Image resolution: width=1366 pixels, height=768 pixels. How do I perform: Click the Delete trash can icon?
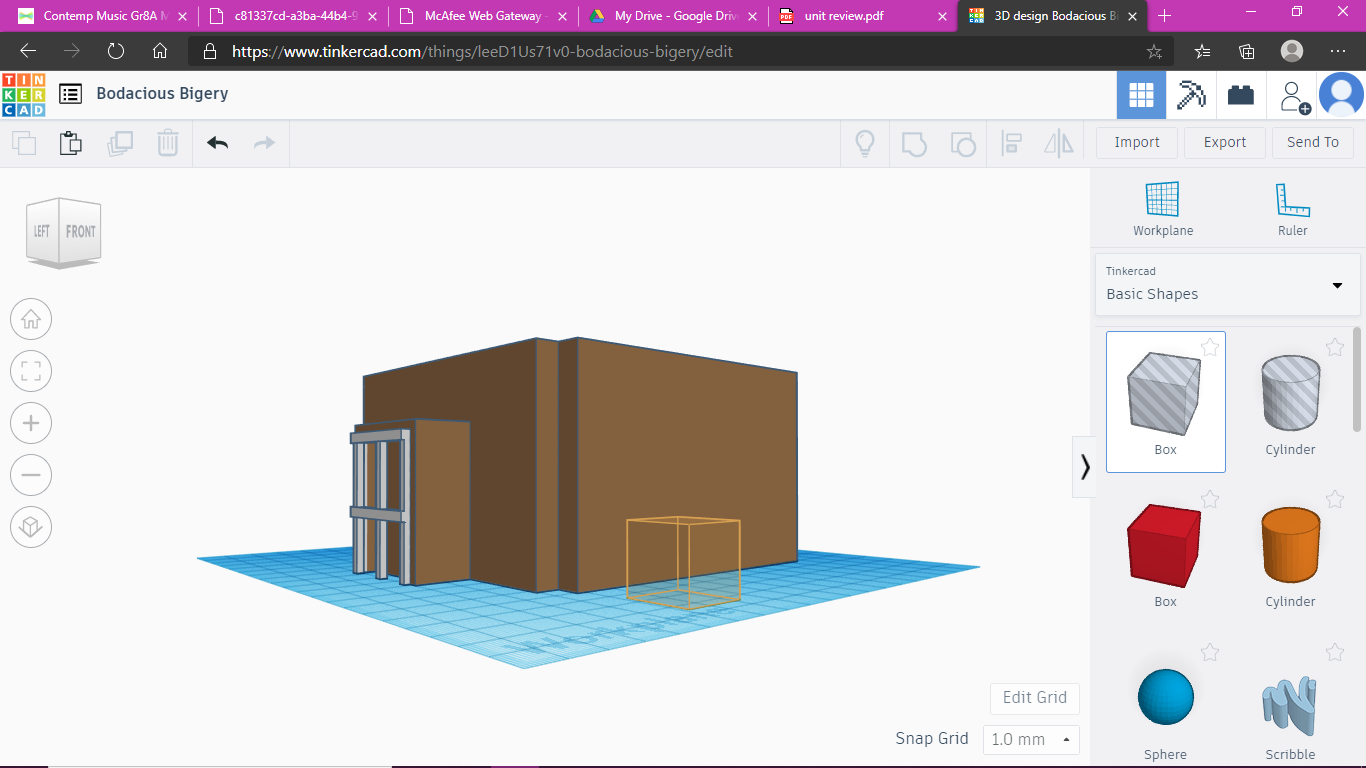pos(167,143)
